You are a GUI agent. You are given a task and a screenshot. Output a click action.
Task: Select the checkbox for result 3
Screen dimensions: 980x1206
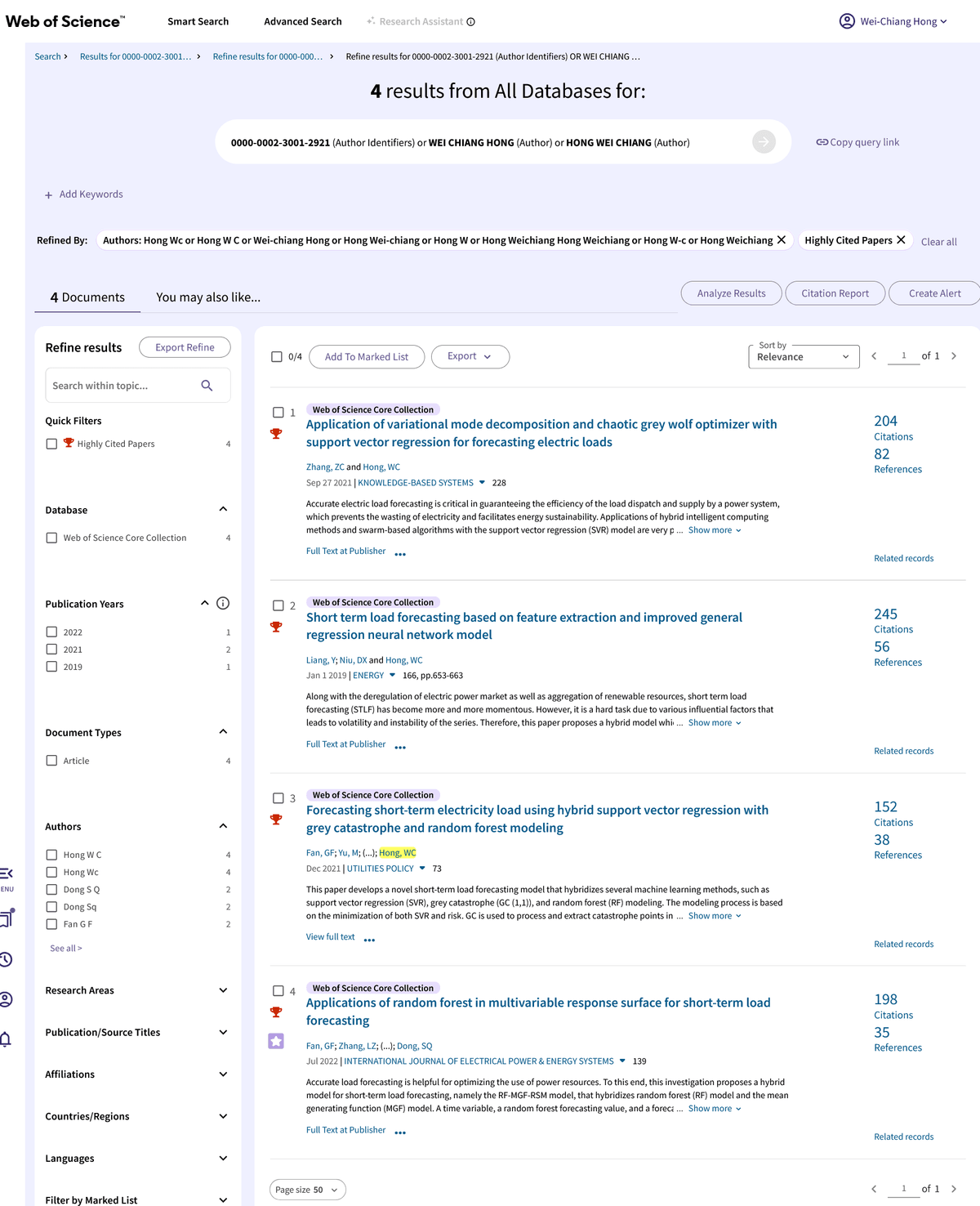point(278,798)
